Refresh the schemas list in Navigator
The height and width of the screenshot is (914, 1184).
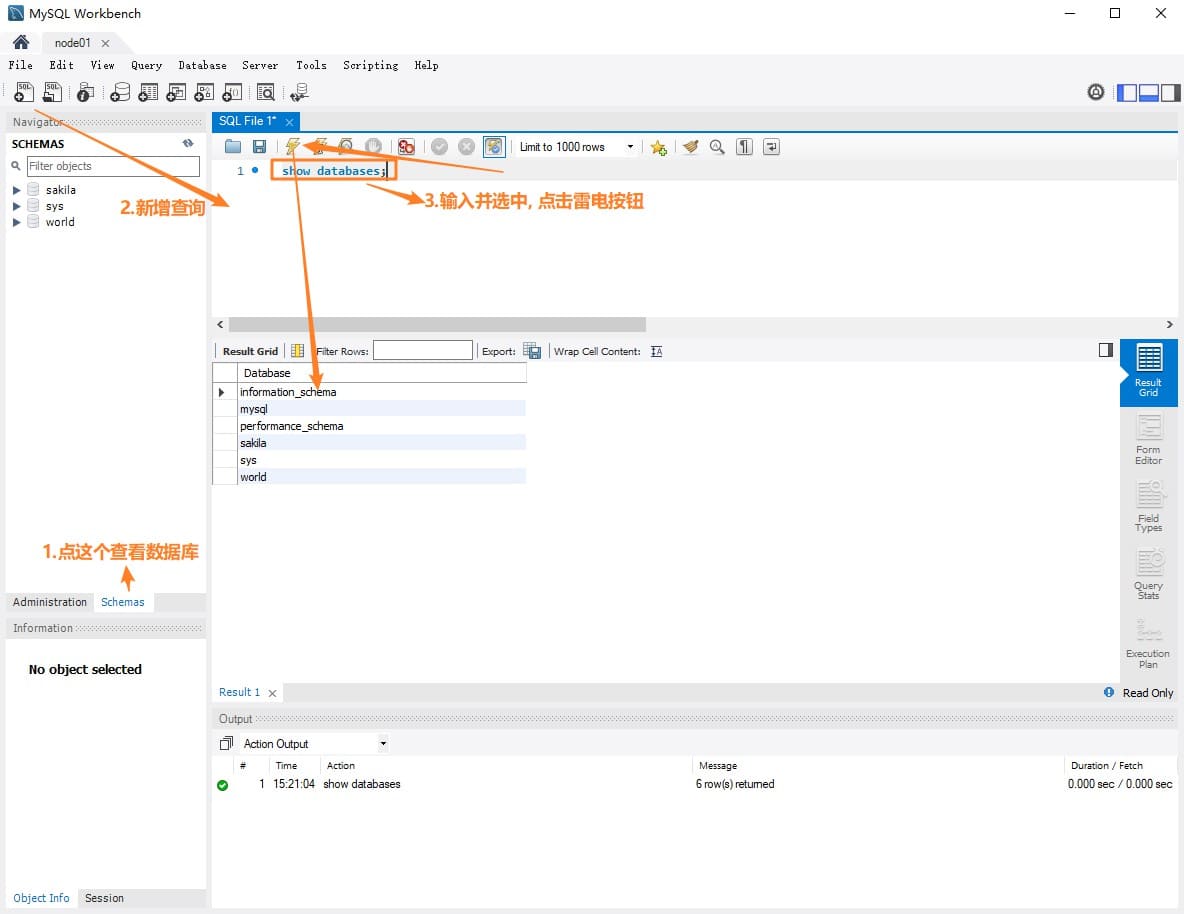(188, 144)
